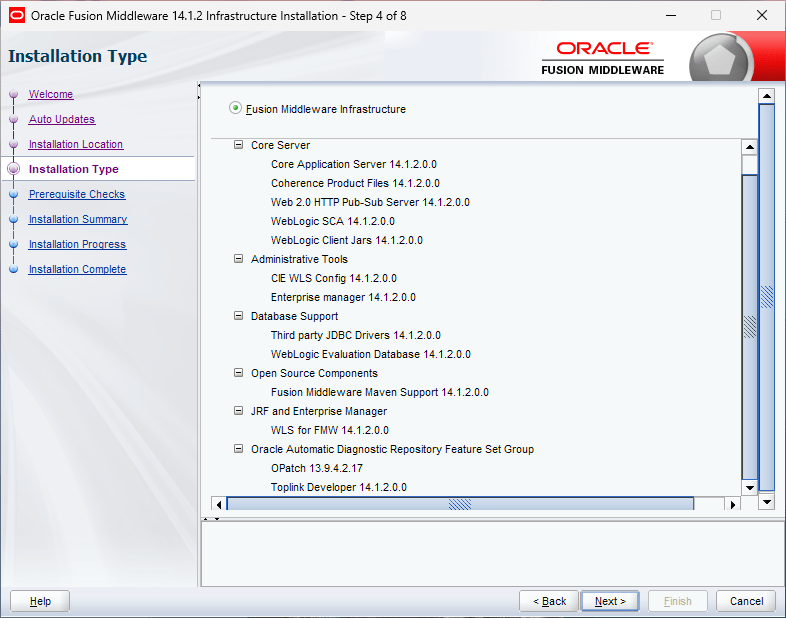
Task: Collapse Oracle Automatic Diagnostic Repository group
Action: click(x=239, y=449)
